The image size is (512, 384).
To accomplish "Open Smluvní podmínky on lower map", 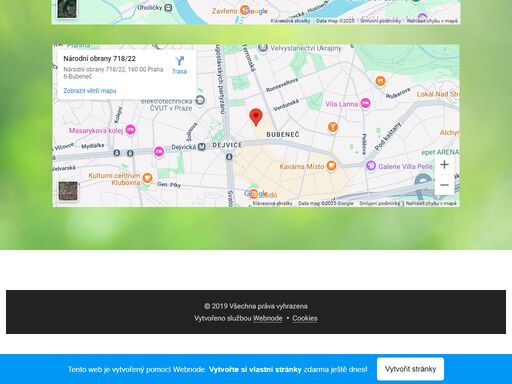I will [380, 203].
